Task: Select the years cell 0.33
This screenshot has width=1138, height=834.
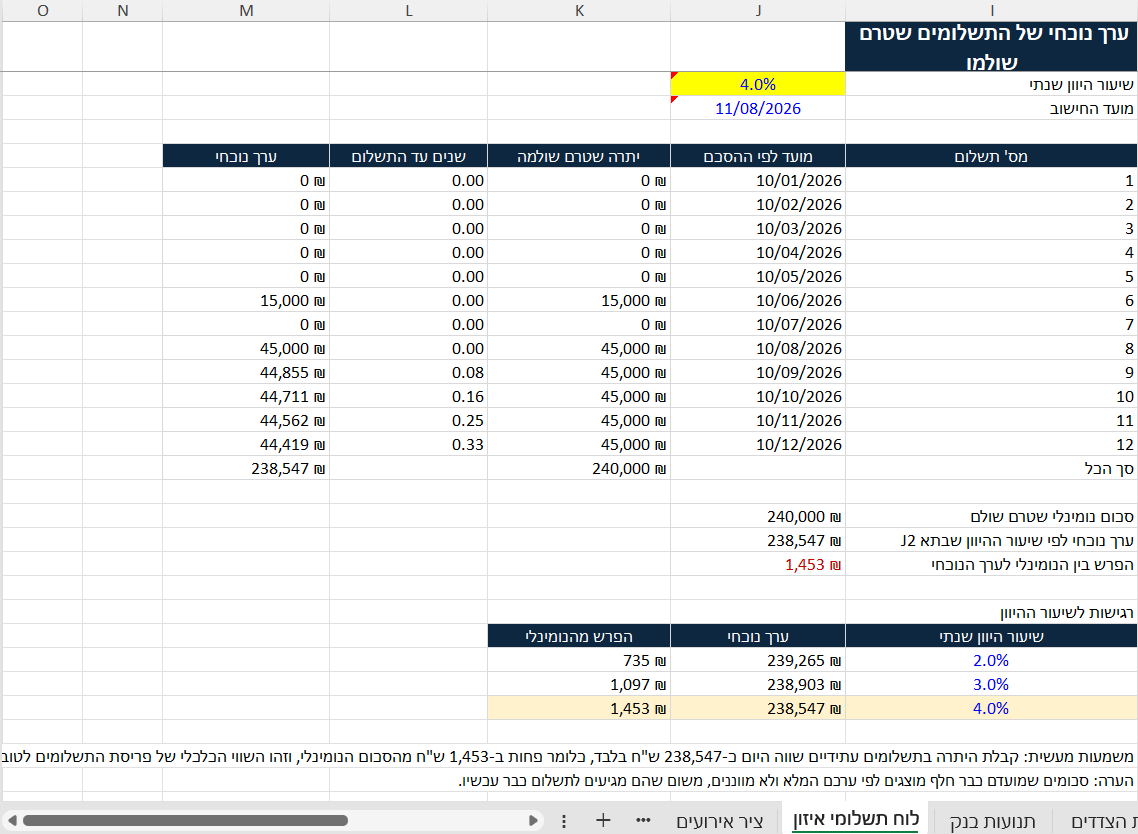Action: [409, 443]
